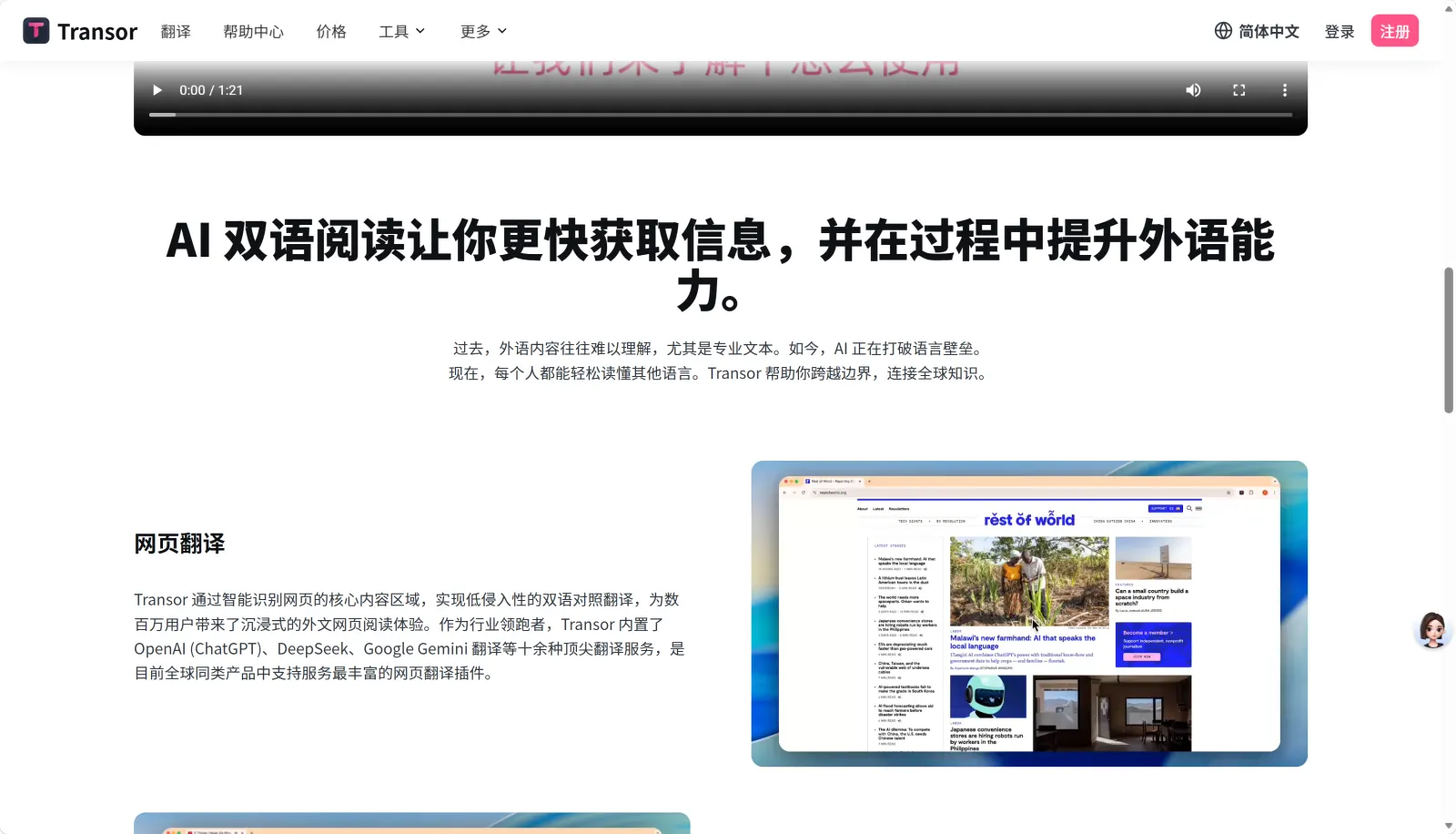
Task: Click the Transor logo icon
Action: coord(35,31)
